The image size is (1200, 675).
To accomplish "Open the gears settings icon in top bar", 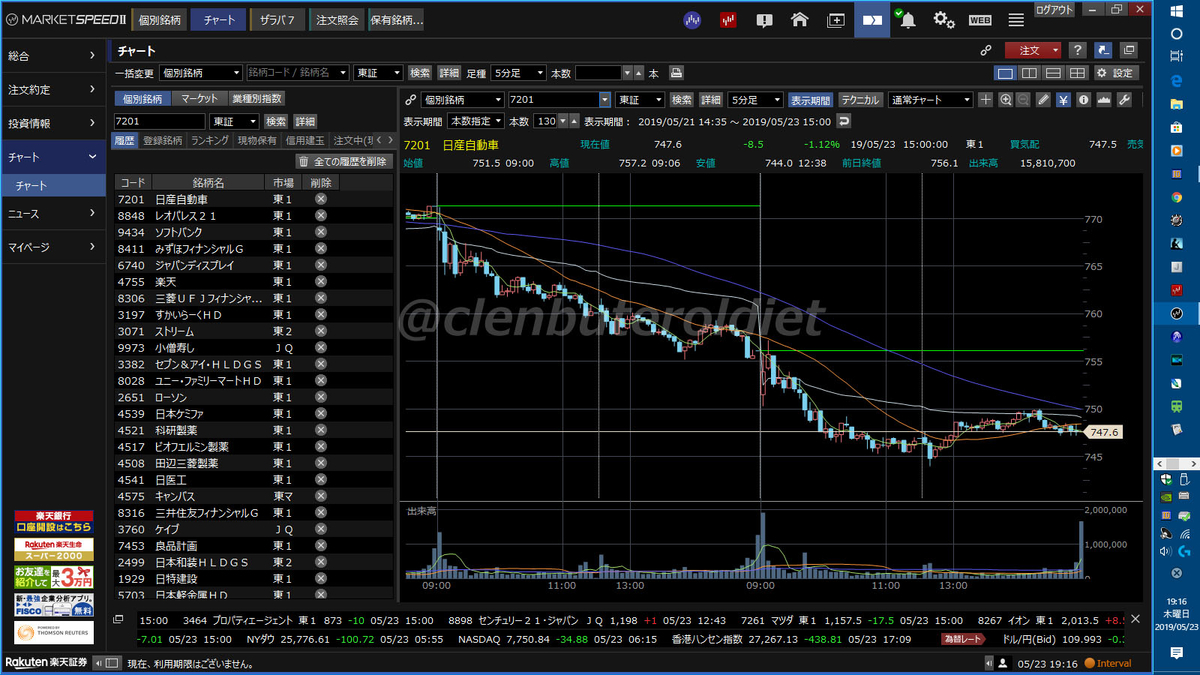I will click(x=944, y=19).
